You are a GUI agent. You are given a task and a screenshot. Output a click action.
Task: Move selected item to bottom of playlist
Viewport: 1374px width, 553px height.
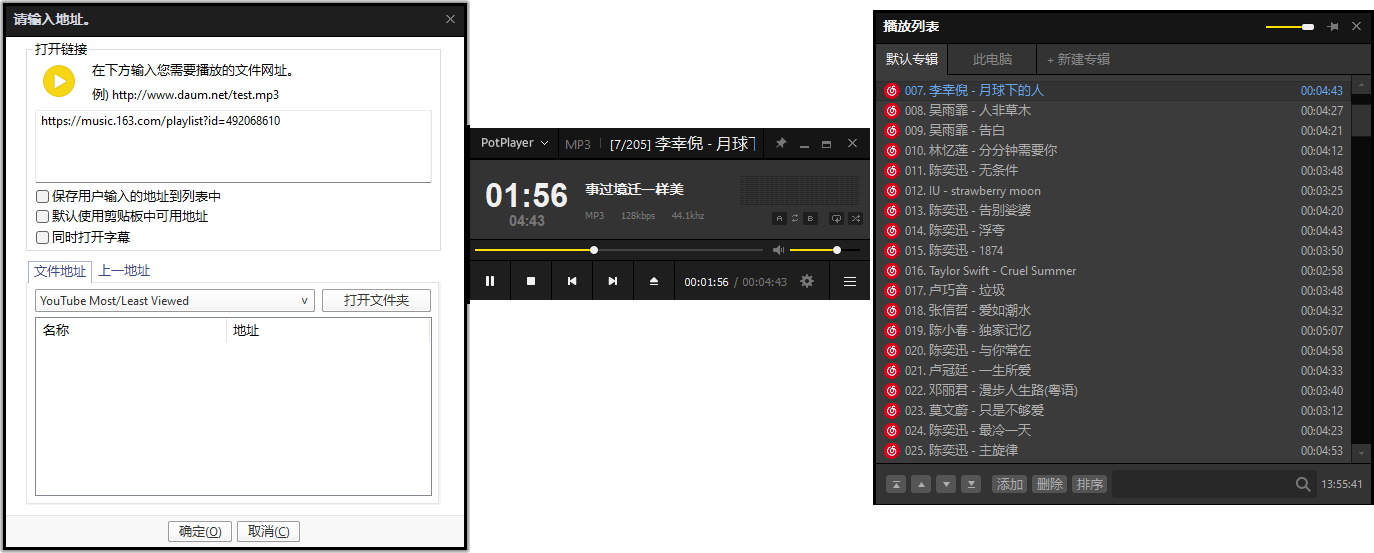pyautogui.click(x=971, y=485)
